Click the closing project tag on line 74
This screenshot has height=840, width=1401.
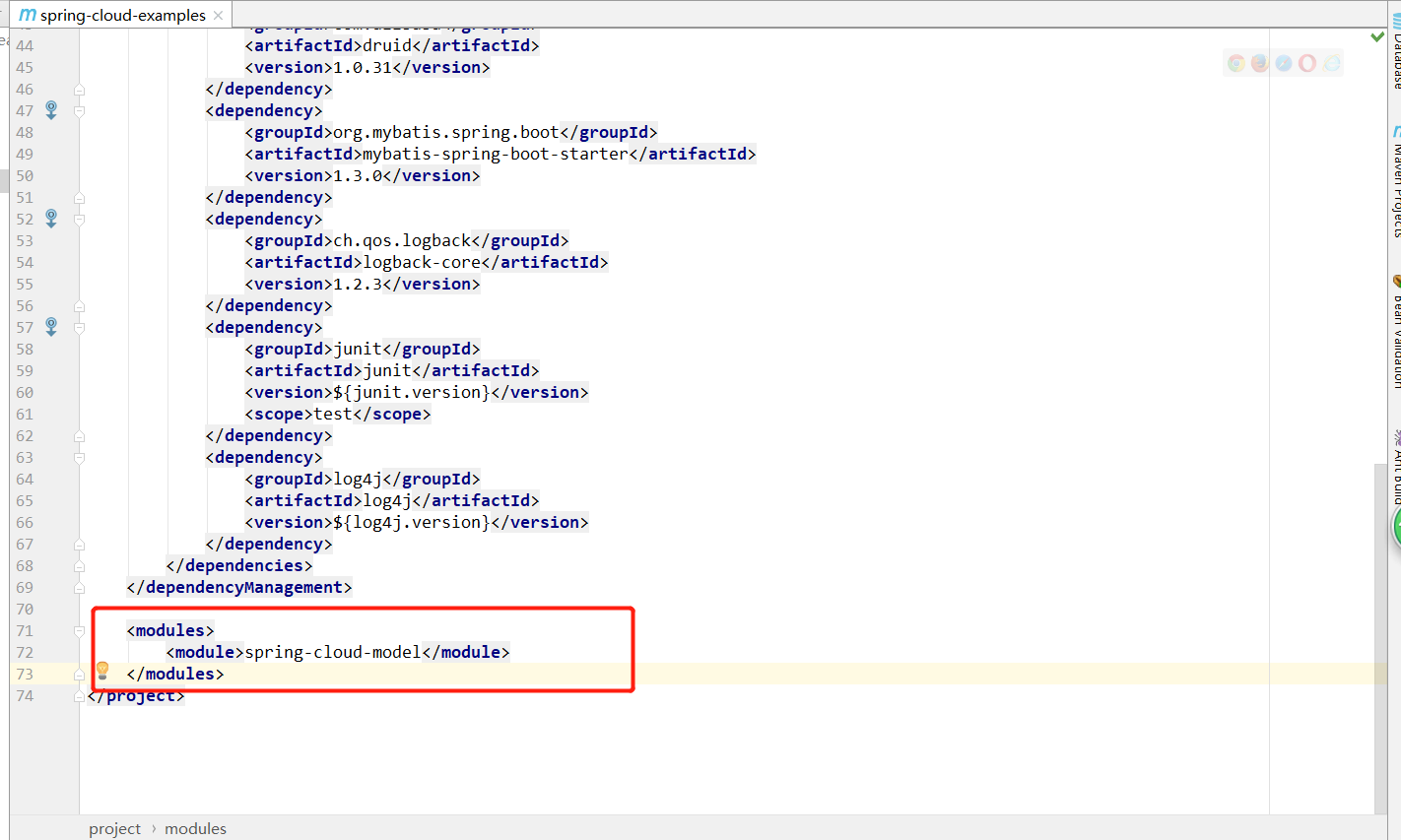(136, 695)
